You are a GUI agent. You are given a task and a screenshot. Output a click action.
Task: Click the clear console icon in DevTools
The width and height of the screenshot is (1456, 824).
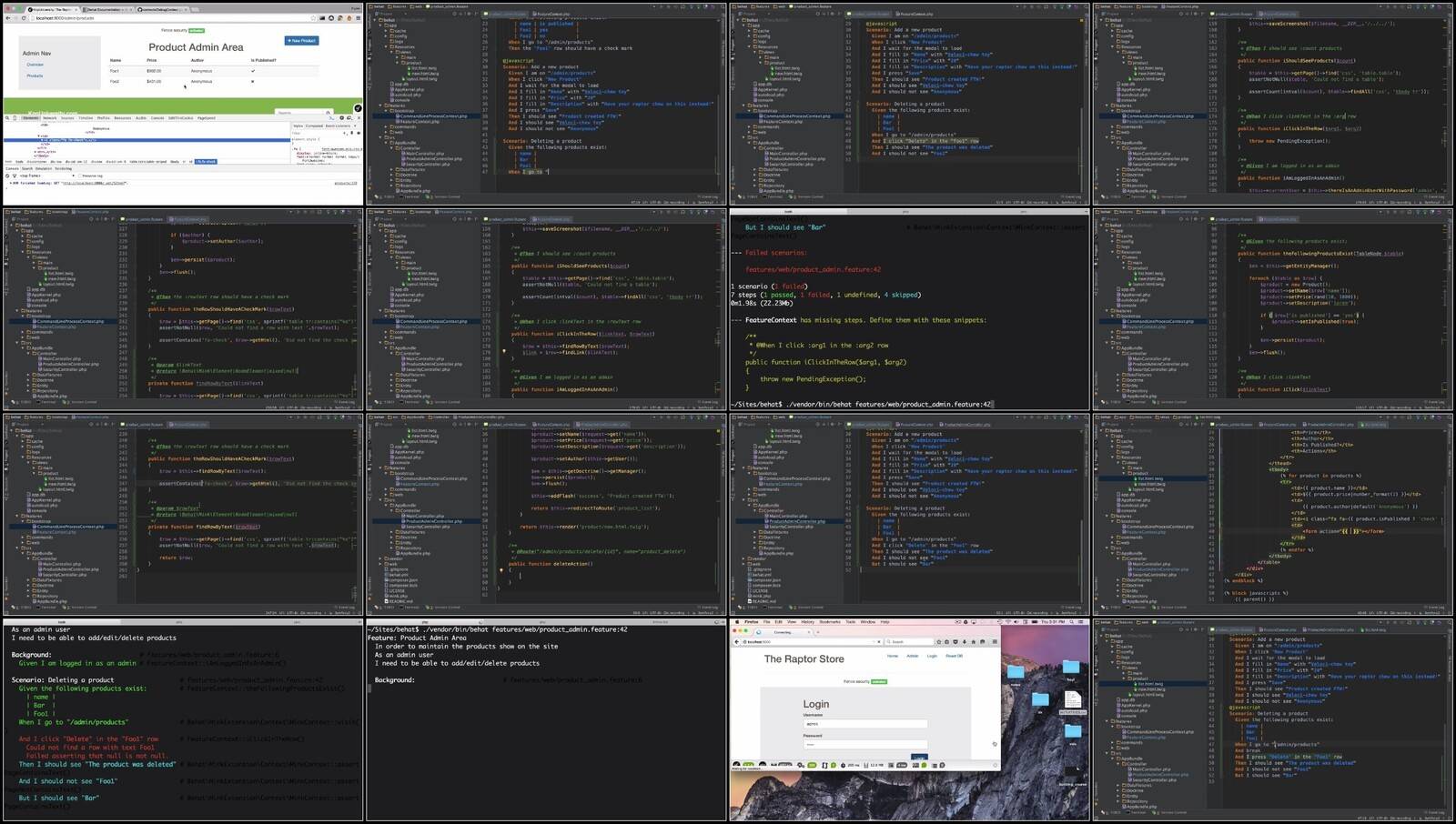8,176
